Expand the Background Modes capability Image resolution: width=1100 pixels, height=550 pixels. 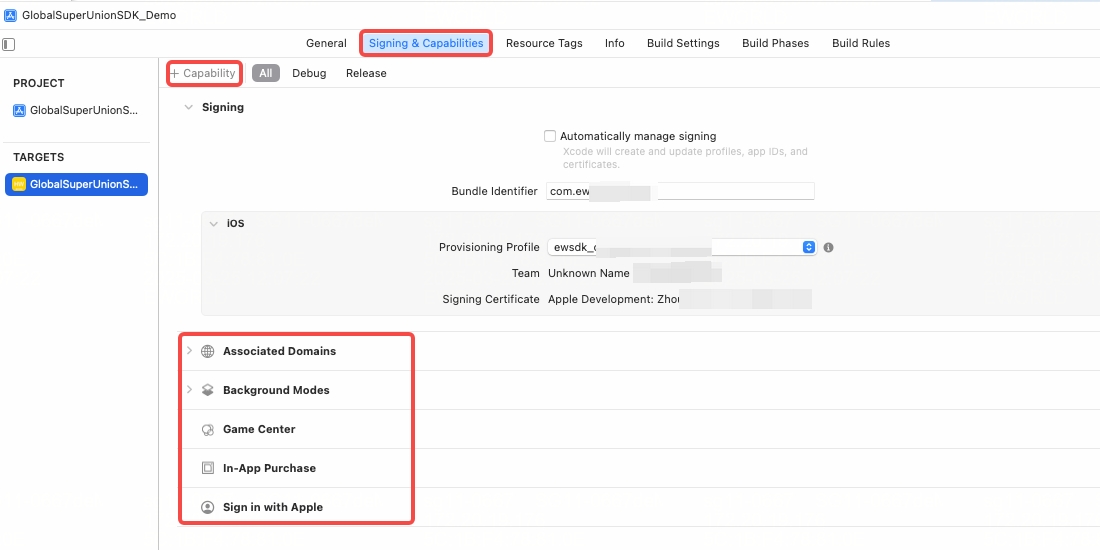pos(189,389)
